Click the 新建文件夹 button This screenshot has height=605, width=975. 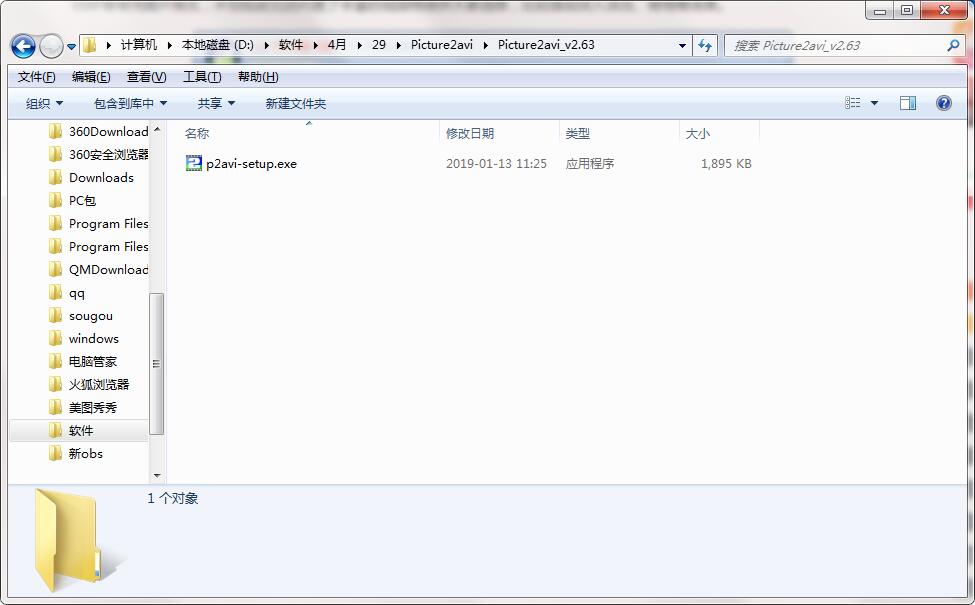[295, 103]
